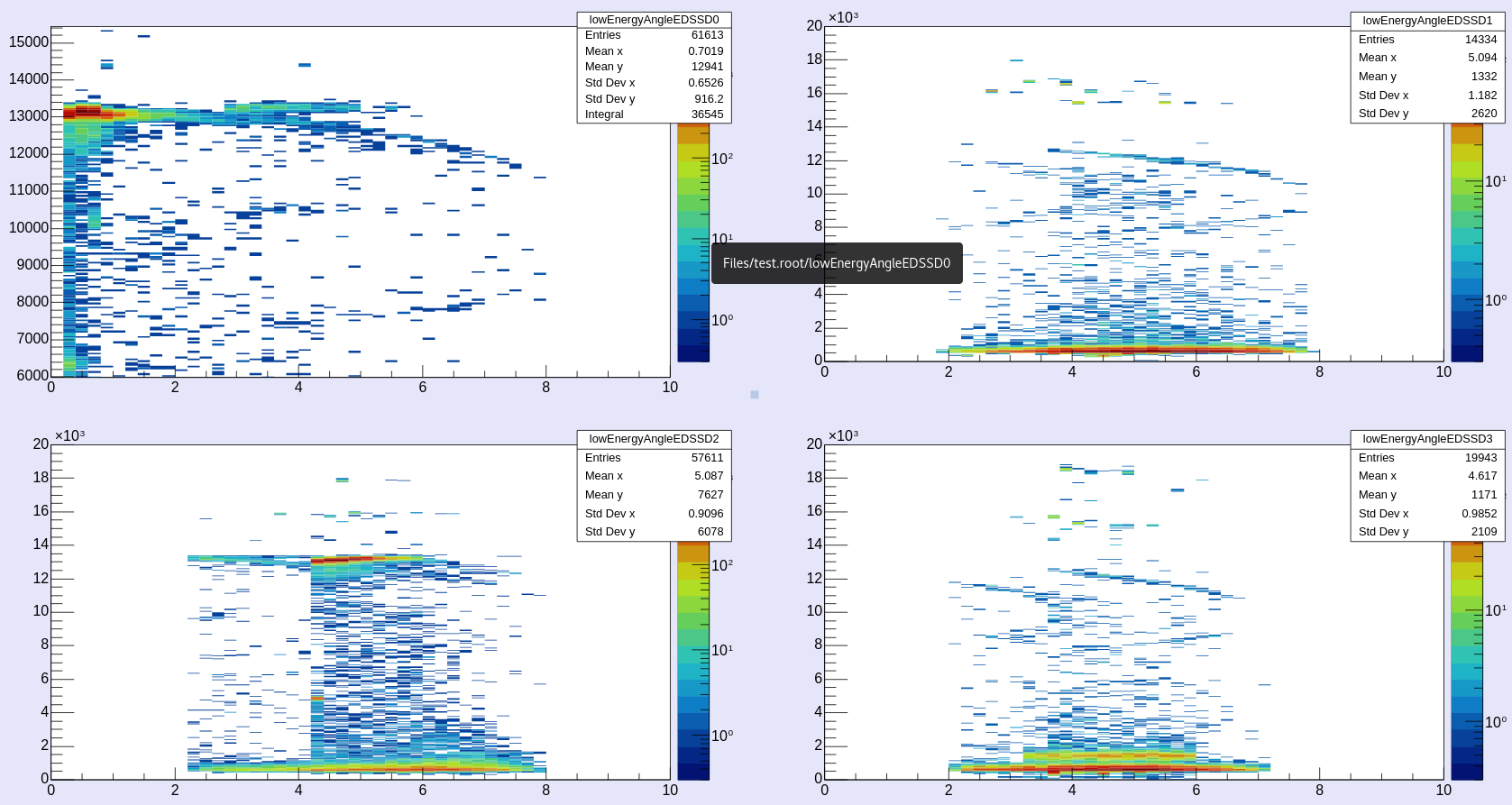Click the 8000 y-axis label
This screenshot has height=805, width=1512.
point(32,301)
